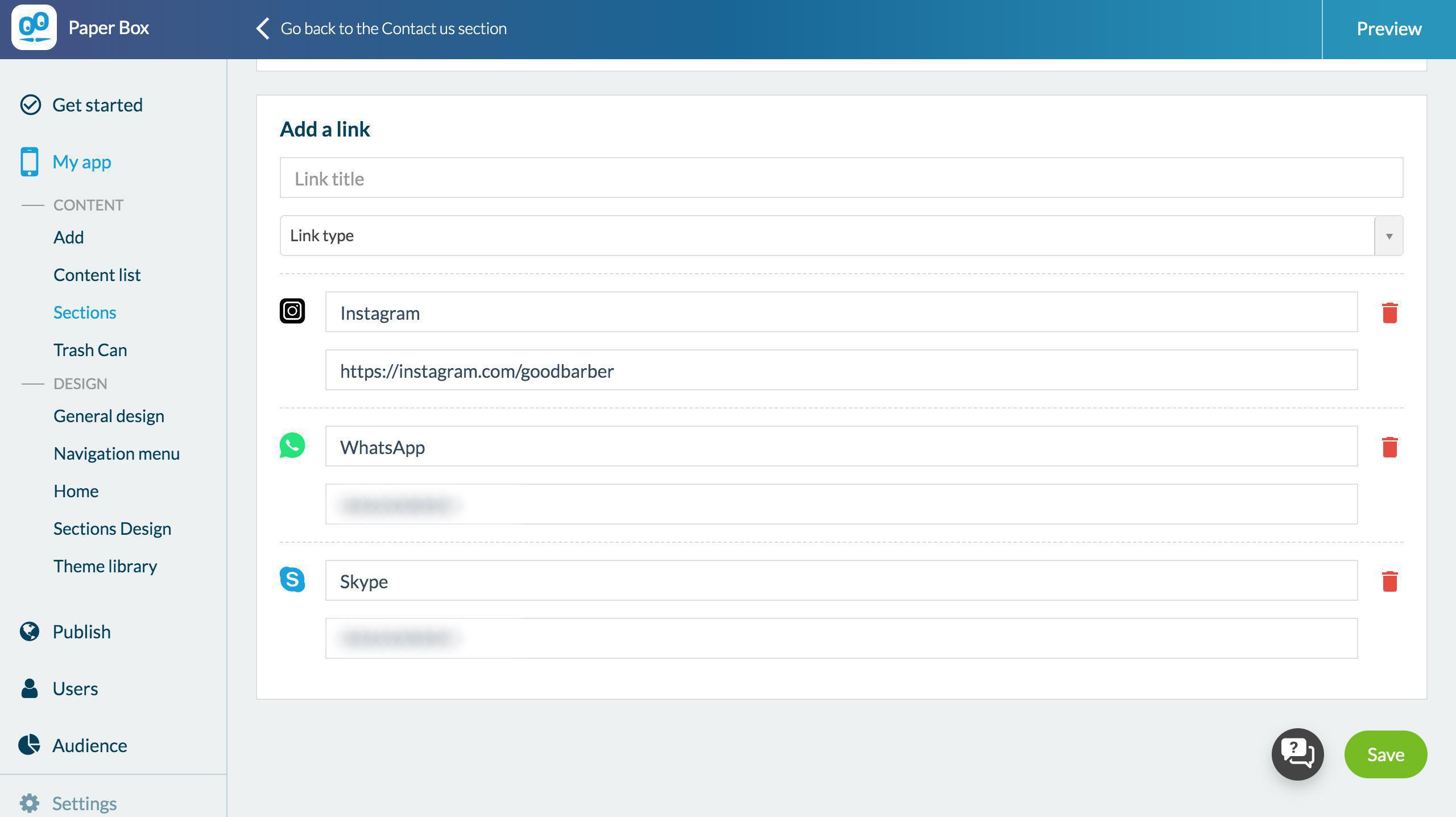Go back to the Contact us section
This screenshot has height=817, width=1456.
[x=393, y=28]
